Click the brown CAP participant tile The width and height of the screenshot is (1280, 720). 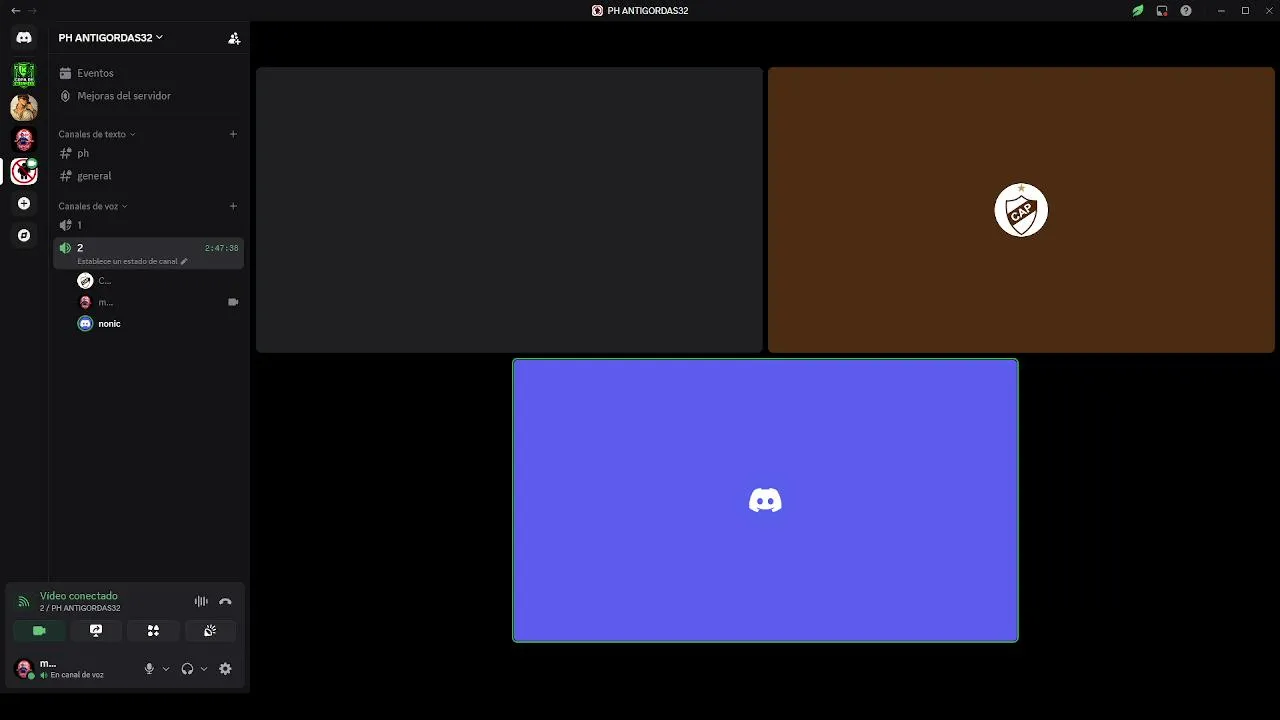[x=1021, y=210]
